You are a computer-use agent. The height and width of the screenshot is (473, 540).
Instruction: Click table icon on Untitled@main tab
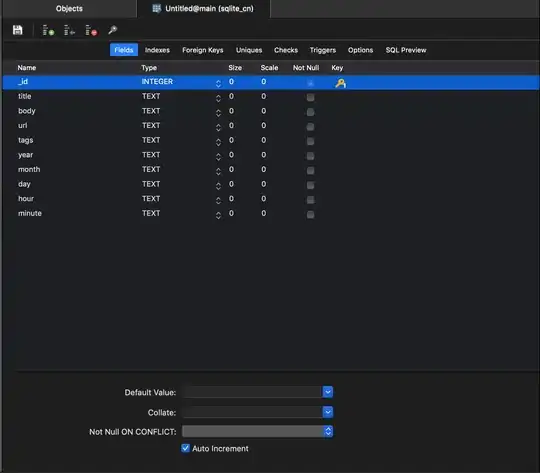[156, 9]
